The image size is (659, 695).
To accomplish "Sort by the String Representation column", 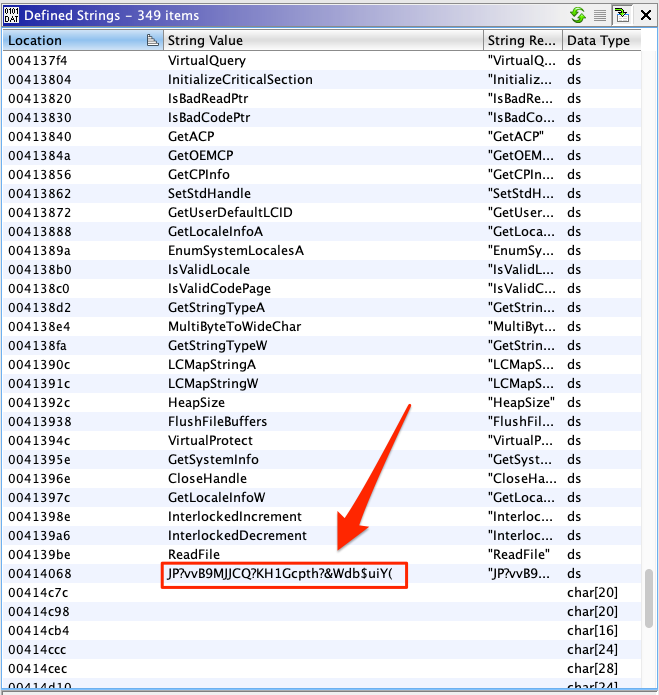I will (x=520, y=41).
